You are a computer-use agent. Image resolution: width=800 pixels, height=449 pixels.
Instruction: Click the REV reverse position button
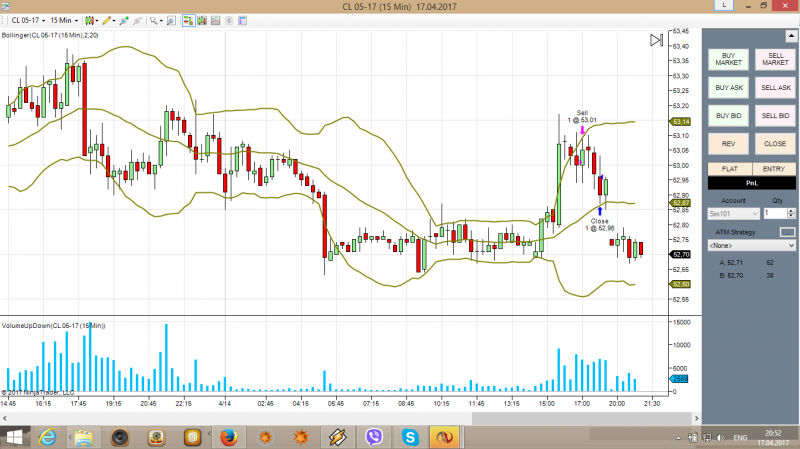click(728, 144)
